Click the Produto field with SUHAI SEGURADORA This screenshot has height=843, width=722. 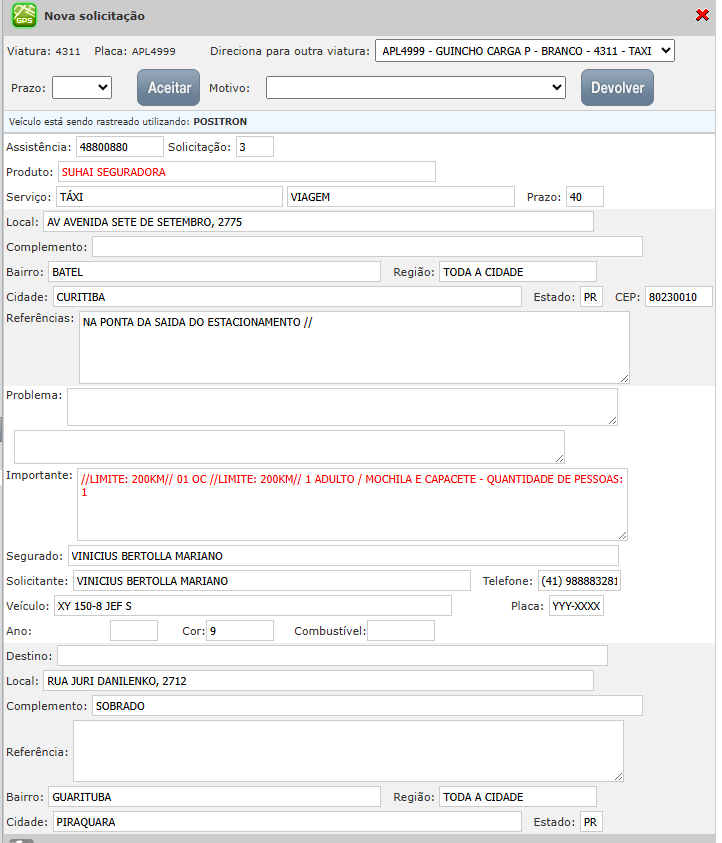pyautogui.click(x=246, y=172)
